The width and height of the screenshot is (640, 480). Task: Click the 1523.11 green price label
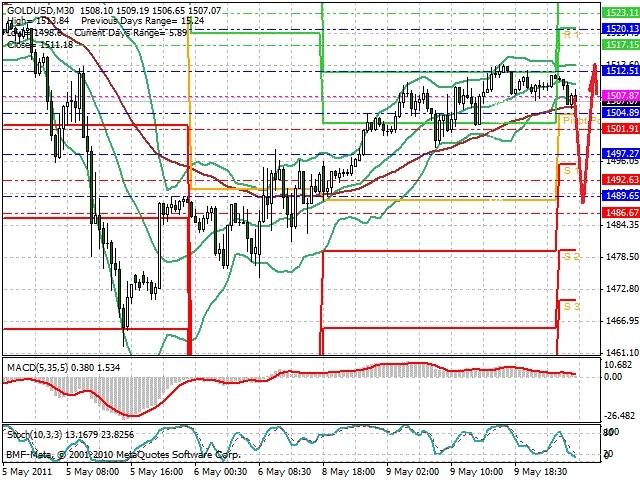click(x=621, y=13)
